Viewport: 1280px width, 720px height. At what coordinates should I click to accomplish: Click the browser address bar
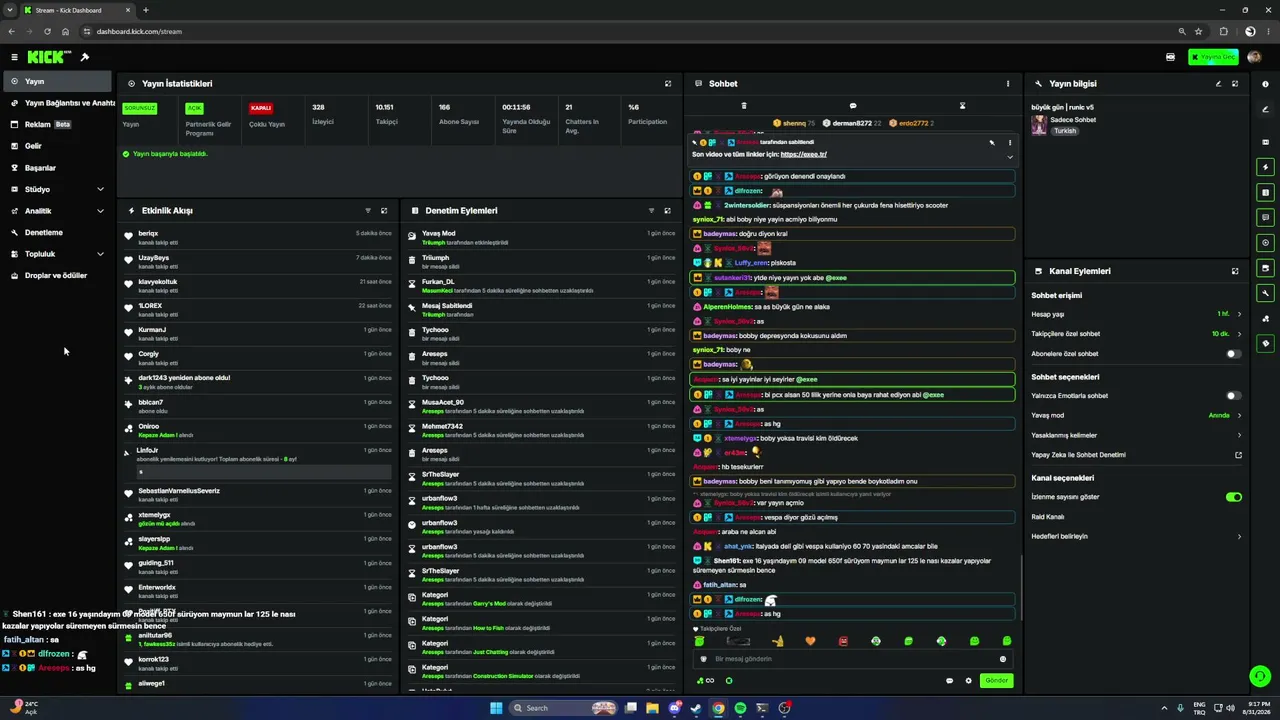[x=630, y=31]
